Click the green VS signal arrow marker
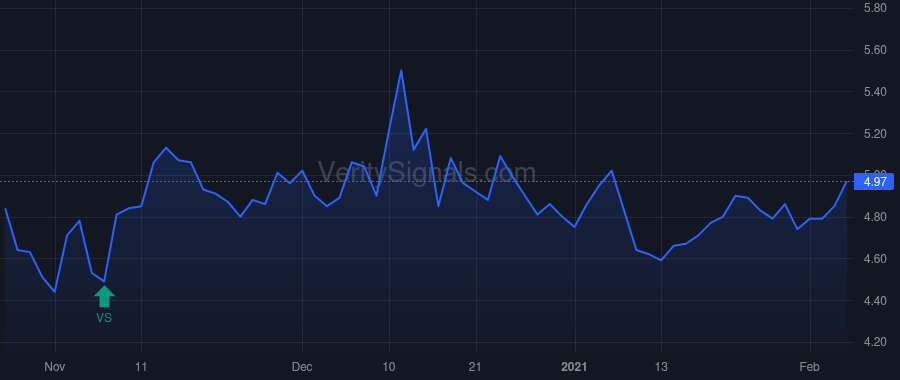 click(x=104, y=296)
